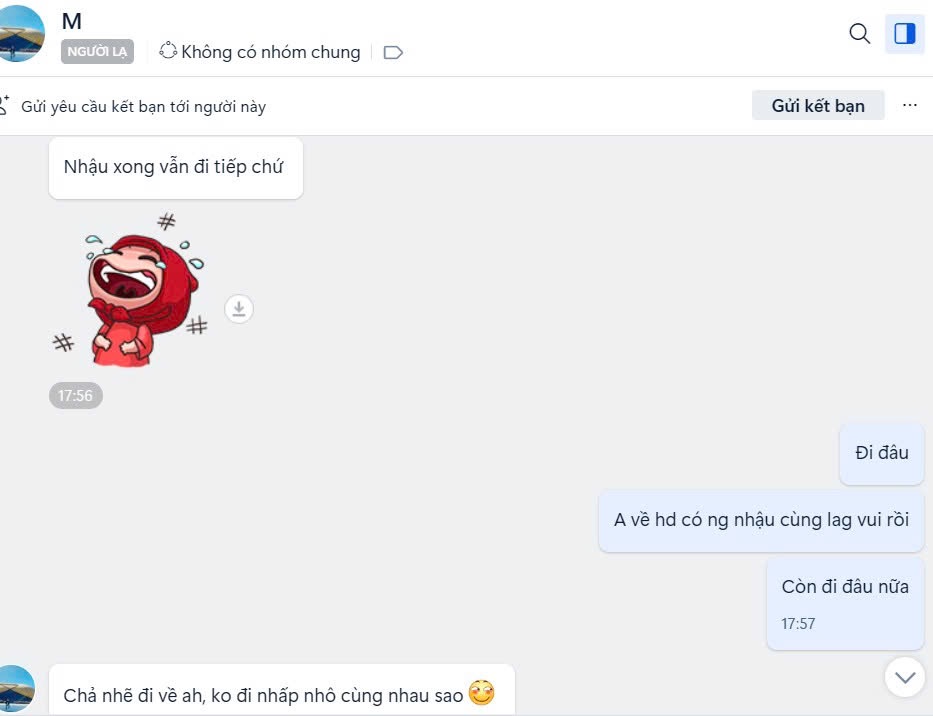Click the 17:56 timestamp chip

76,396
